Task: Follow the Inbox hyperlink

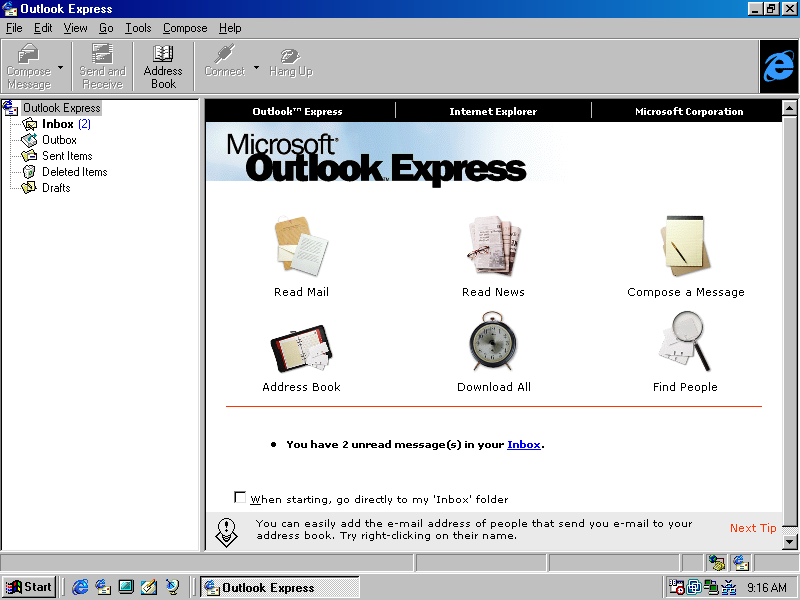Action: [x=523, y=444]
